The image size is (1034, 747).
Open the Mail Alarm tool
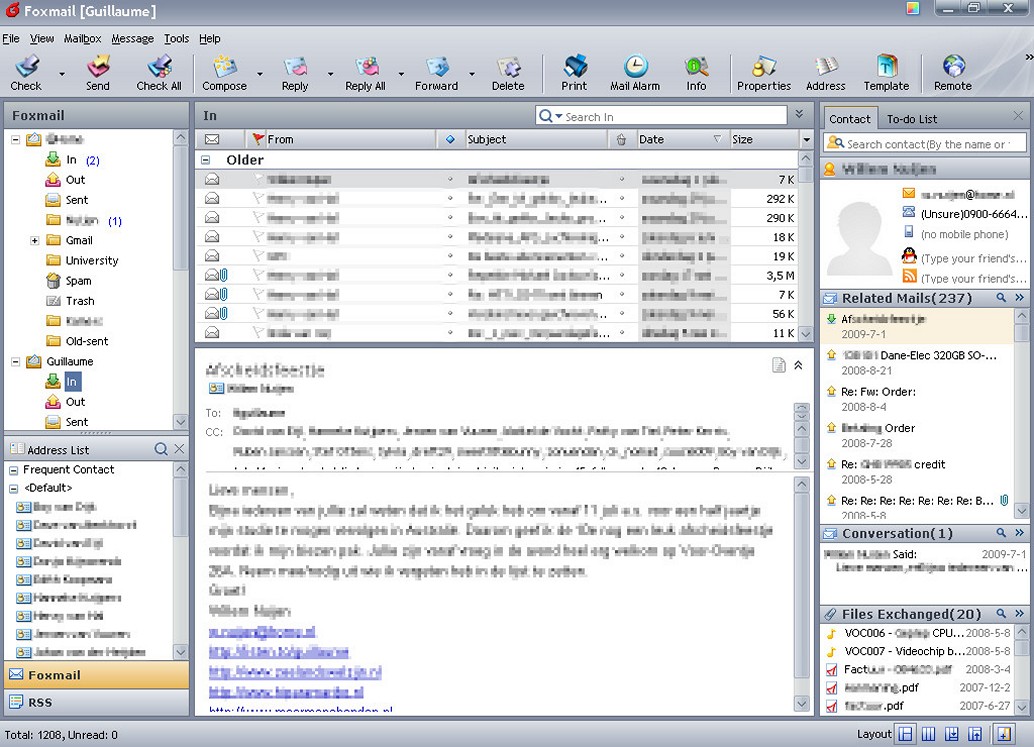635,73
